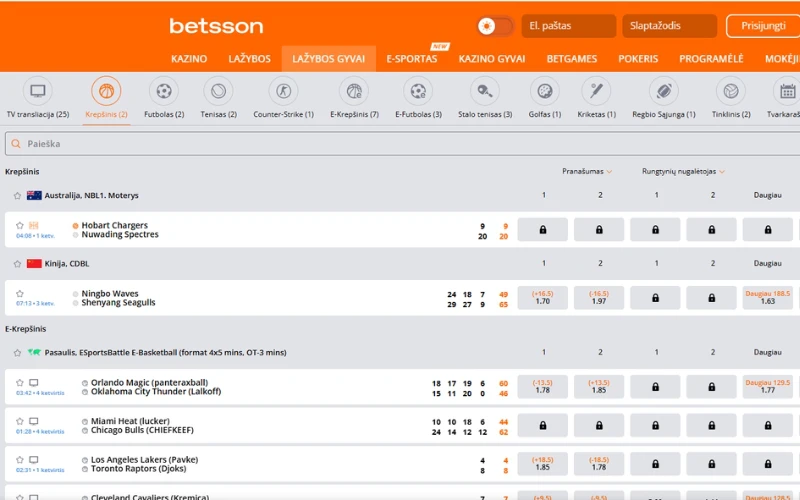
Task: Open live stream icon for Los Angeles Lakers match
Action: [34, 460]
